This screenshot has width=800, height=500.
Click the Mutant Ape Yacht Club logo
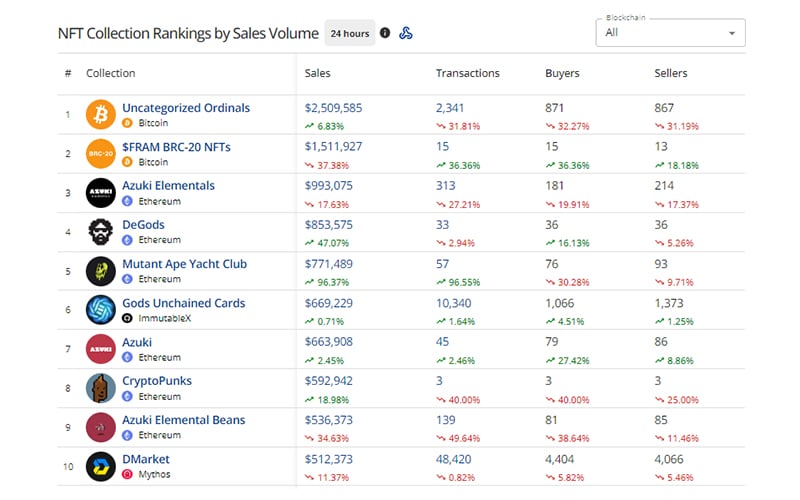pyautogui.click(x=101, y=271)
